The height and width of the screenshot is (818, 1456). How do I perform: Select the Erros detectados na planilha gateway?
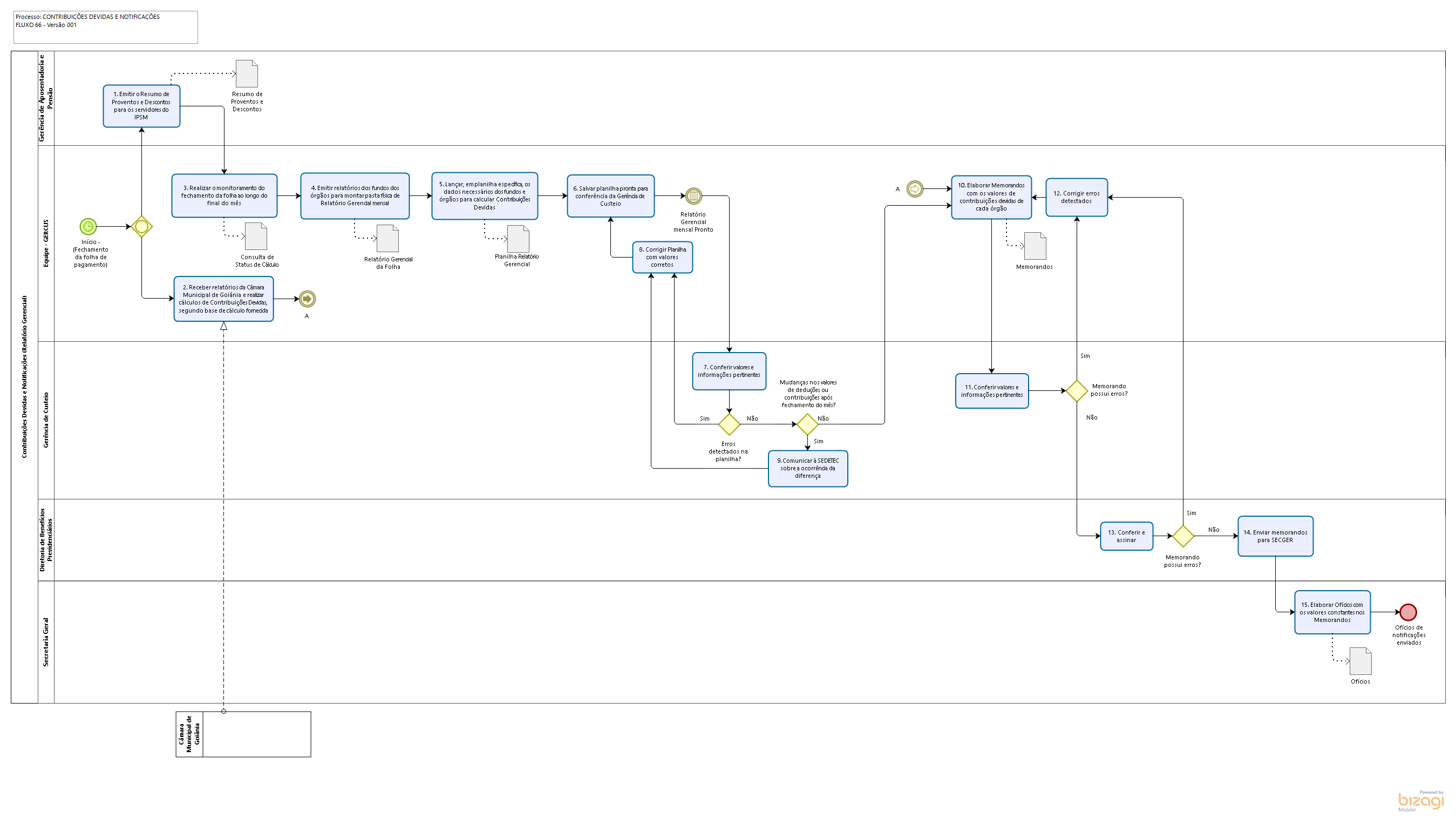click(729, 424)
